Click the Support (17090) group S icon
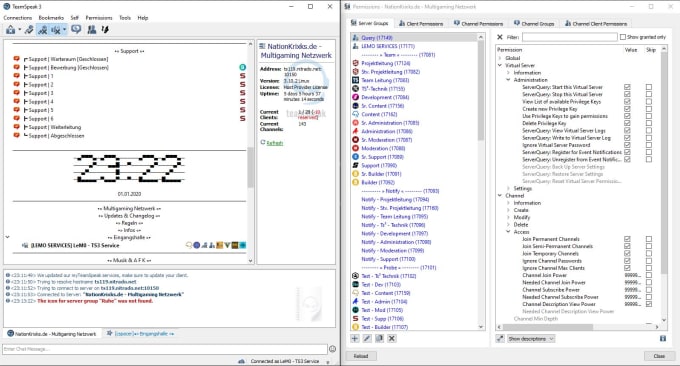 (356, 165)
